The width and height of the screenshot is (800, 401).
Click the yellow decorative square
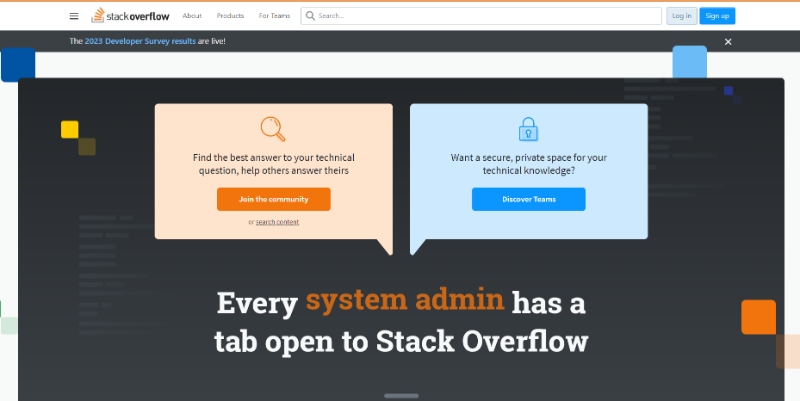tap(70, 129)
